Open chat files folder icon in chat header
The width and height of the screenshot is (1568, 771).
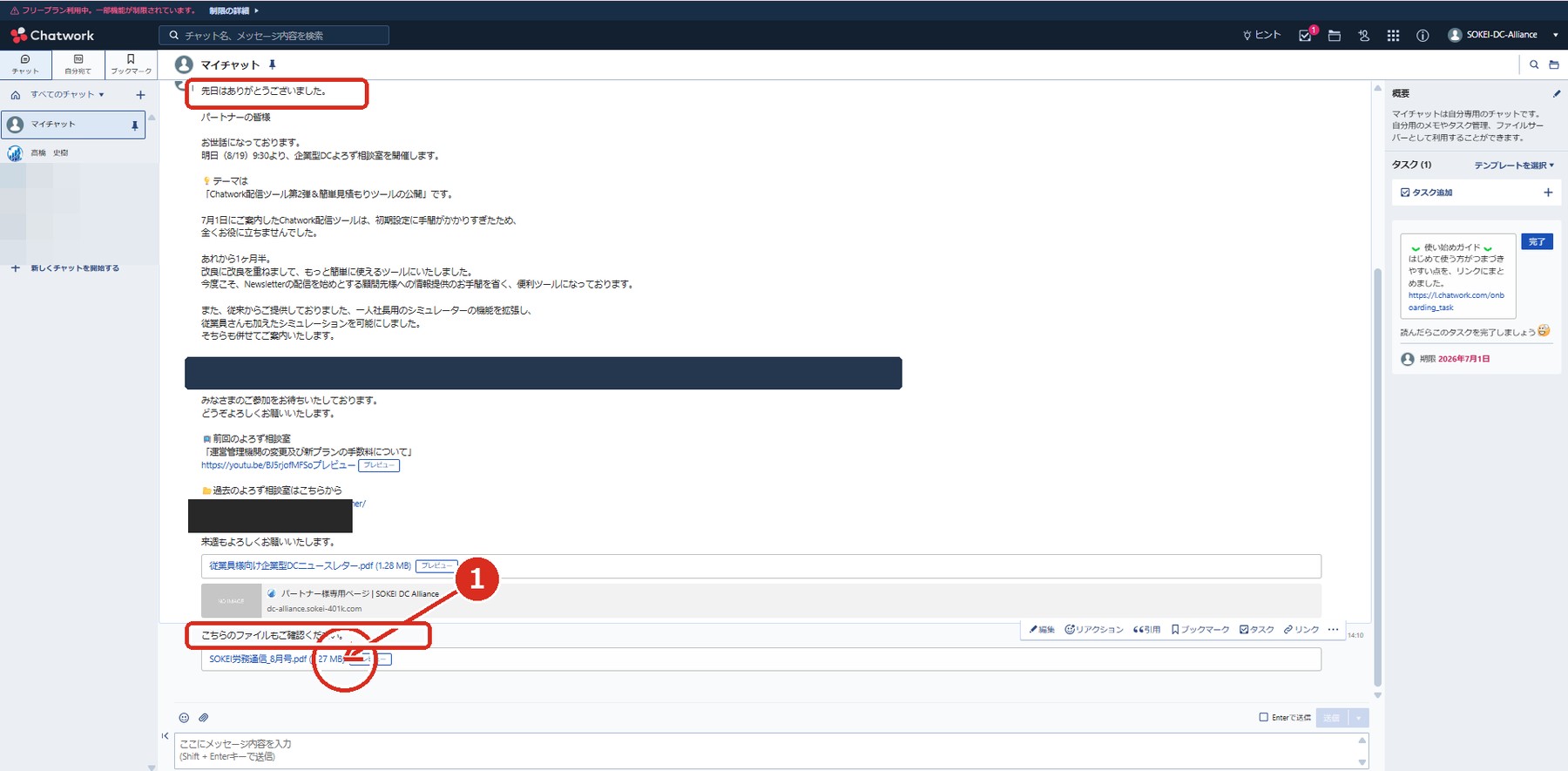point(1554,64)
